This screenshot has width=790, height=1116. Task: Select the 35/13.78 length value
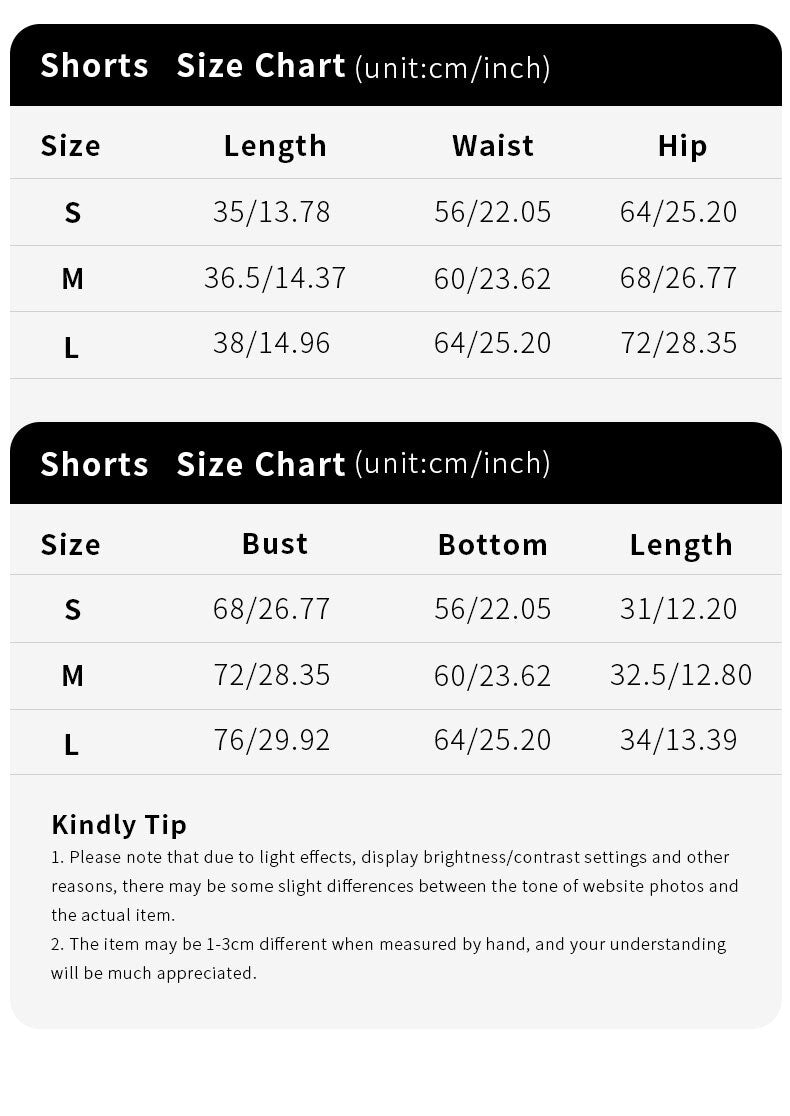tap(271, 212)
